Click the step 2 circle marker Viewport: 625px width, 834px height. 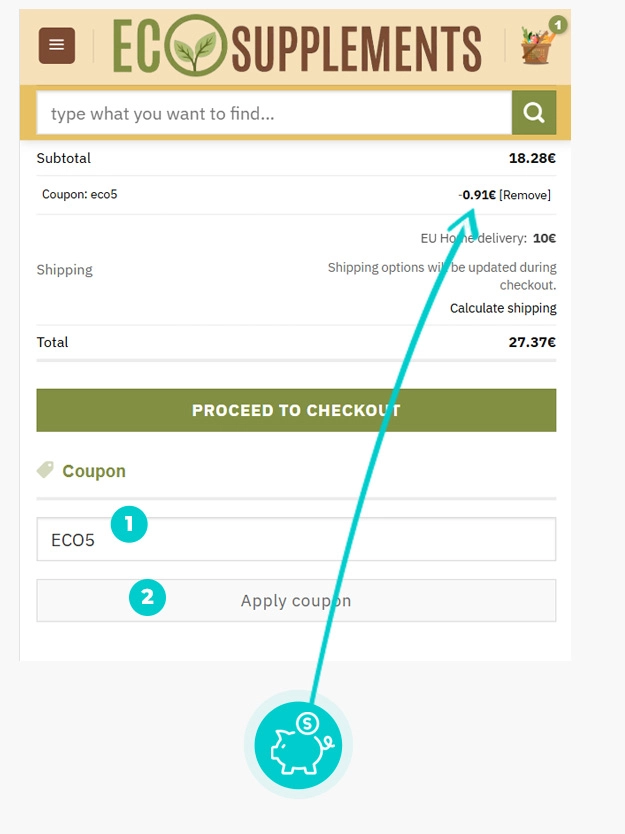click(x=147, y=597)
